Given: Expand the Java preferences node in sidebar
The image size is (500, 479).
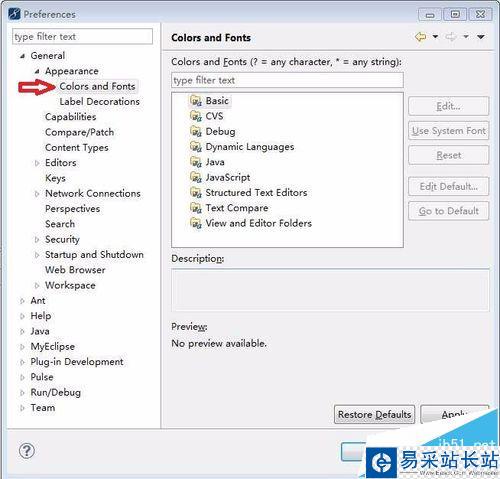Looking at the screenshot, I should (x=22, y=331).
